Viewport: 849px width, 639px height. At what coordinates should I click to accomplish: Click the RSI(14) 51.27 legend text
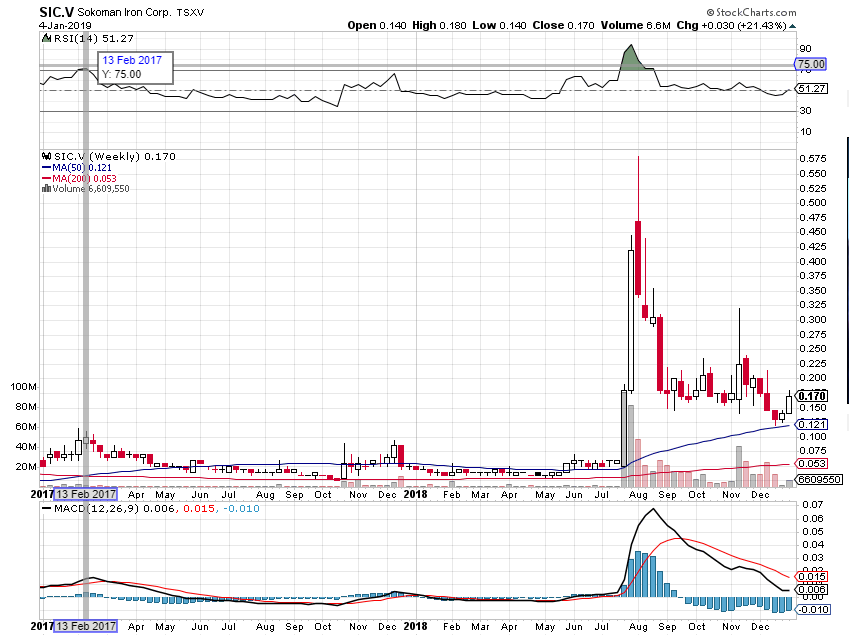pyautogui.click(x=93, y=38)
